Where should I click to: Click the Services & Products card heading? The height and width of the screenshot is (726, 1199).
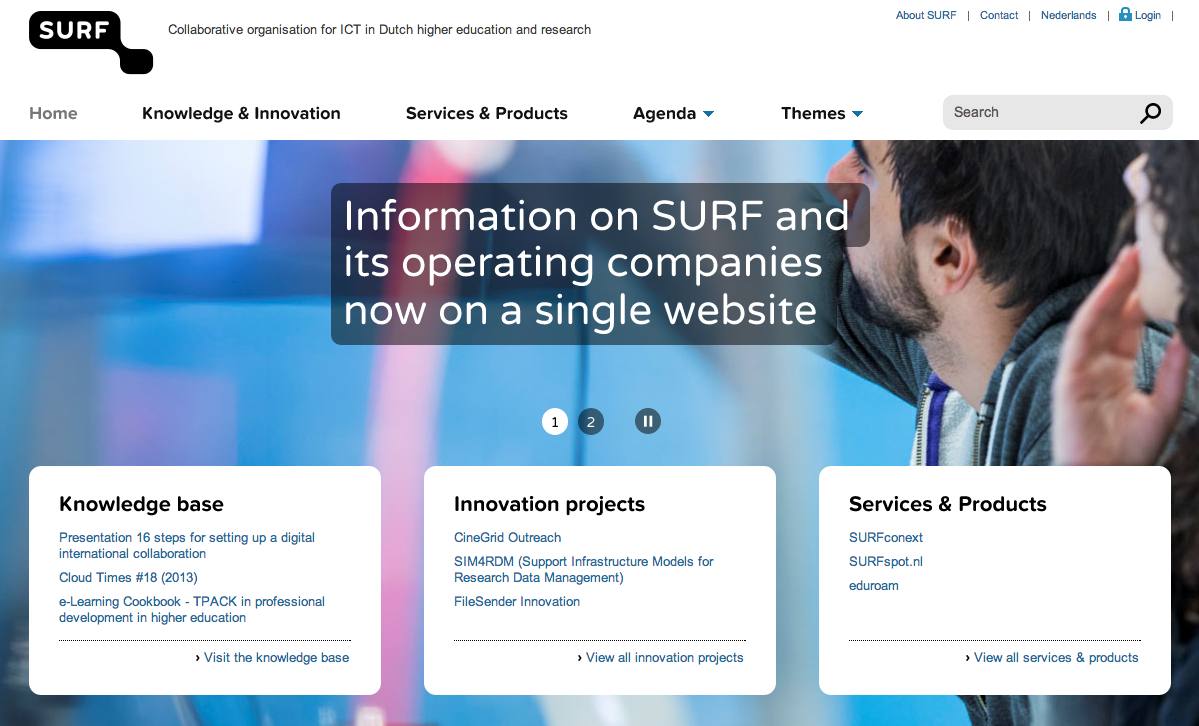click(x=947, y=504)
